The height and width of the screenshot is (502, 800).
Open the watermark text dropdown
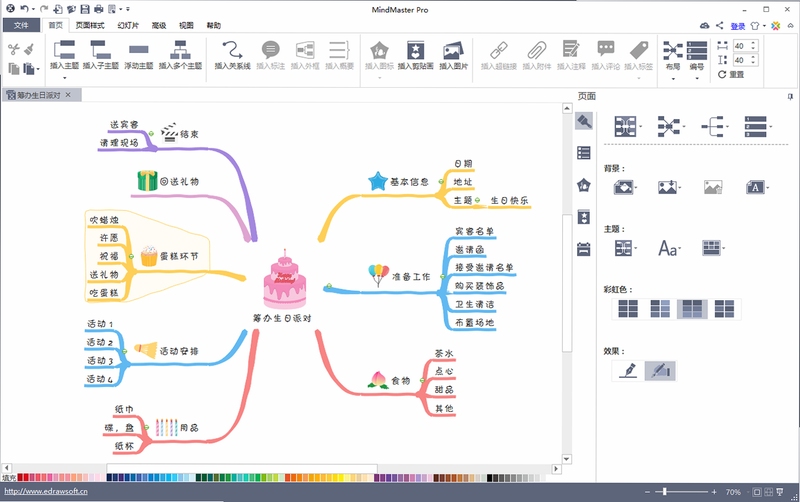coord(757,187)
